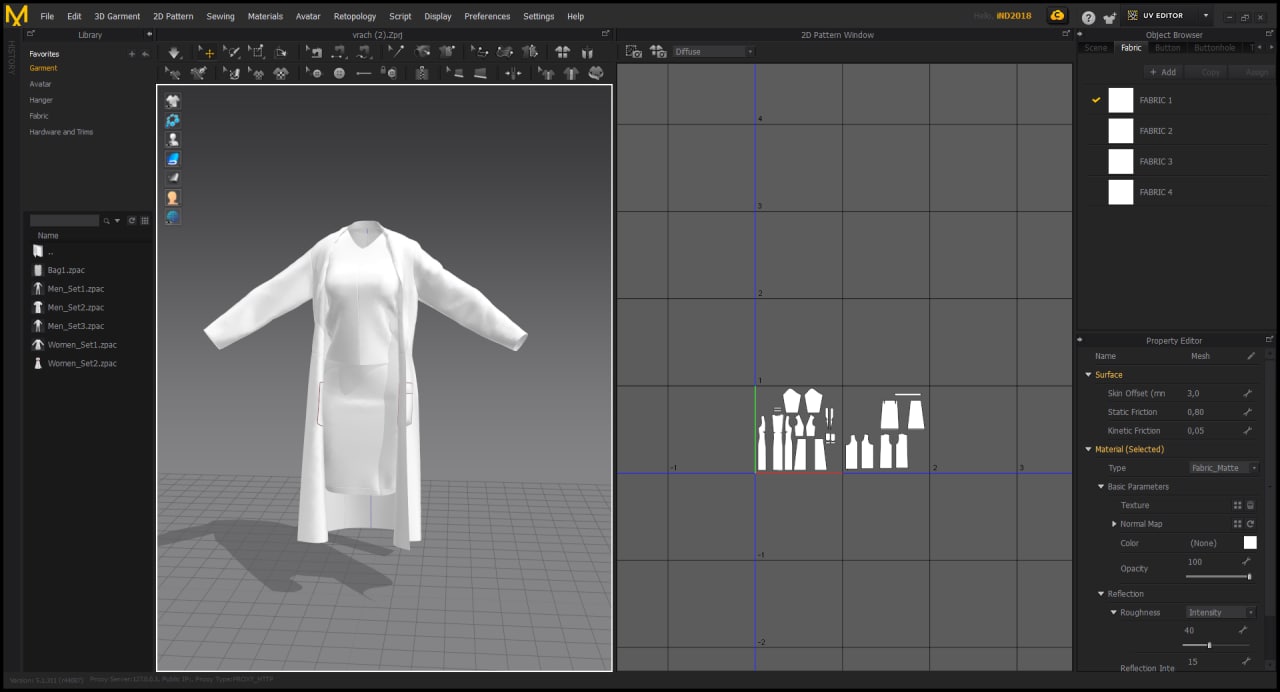Viewport: 1280px width, 692px height.
Task: Open Women_Set1.zpac in library list
Action: 82,345
